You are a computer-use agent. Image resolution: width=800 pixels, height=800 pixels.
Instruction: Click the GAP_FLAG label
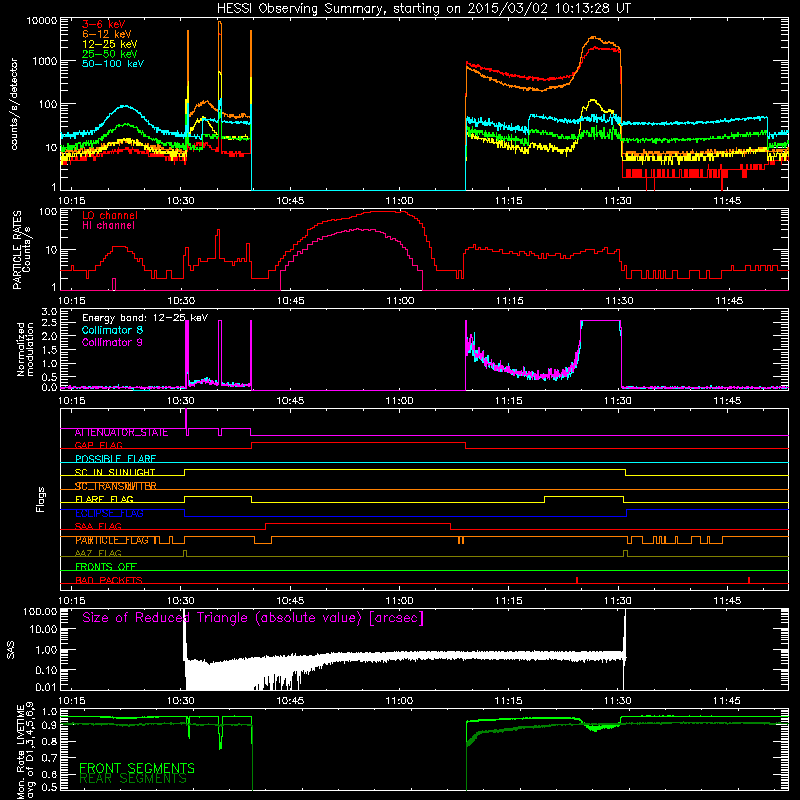point(98,445)
